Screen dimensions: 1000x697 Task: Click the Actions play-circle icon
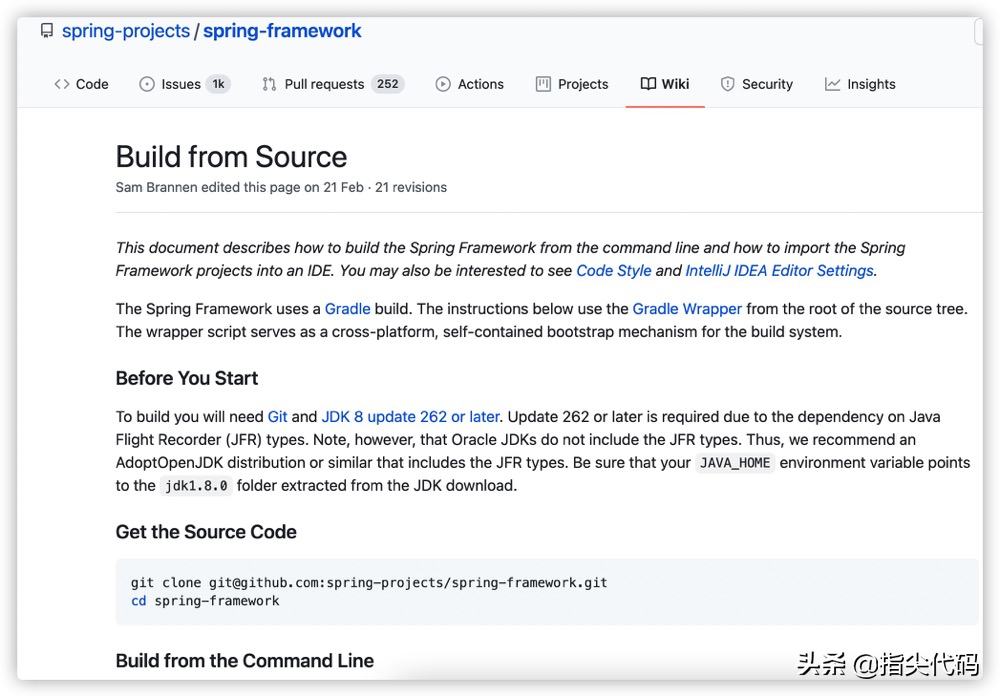443,84
